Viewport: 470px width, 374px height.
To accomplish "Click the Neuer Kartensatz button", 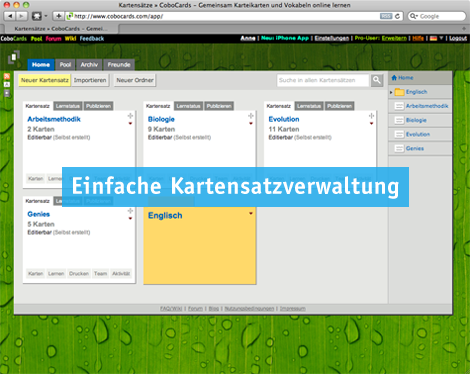I will [x=45, y=80].
